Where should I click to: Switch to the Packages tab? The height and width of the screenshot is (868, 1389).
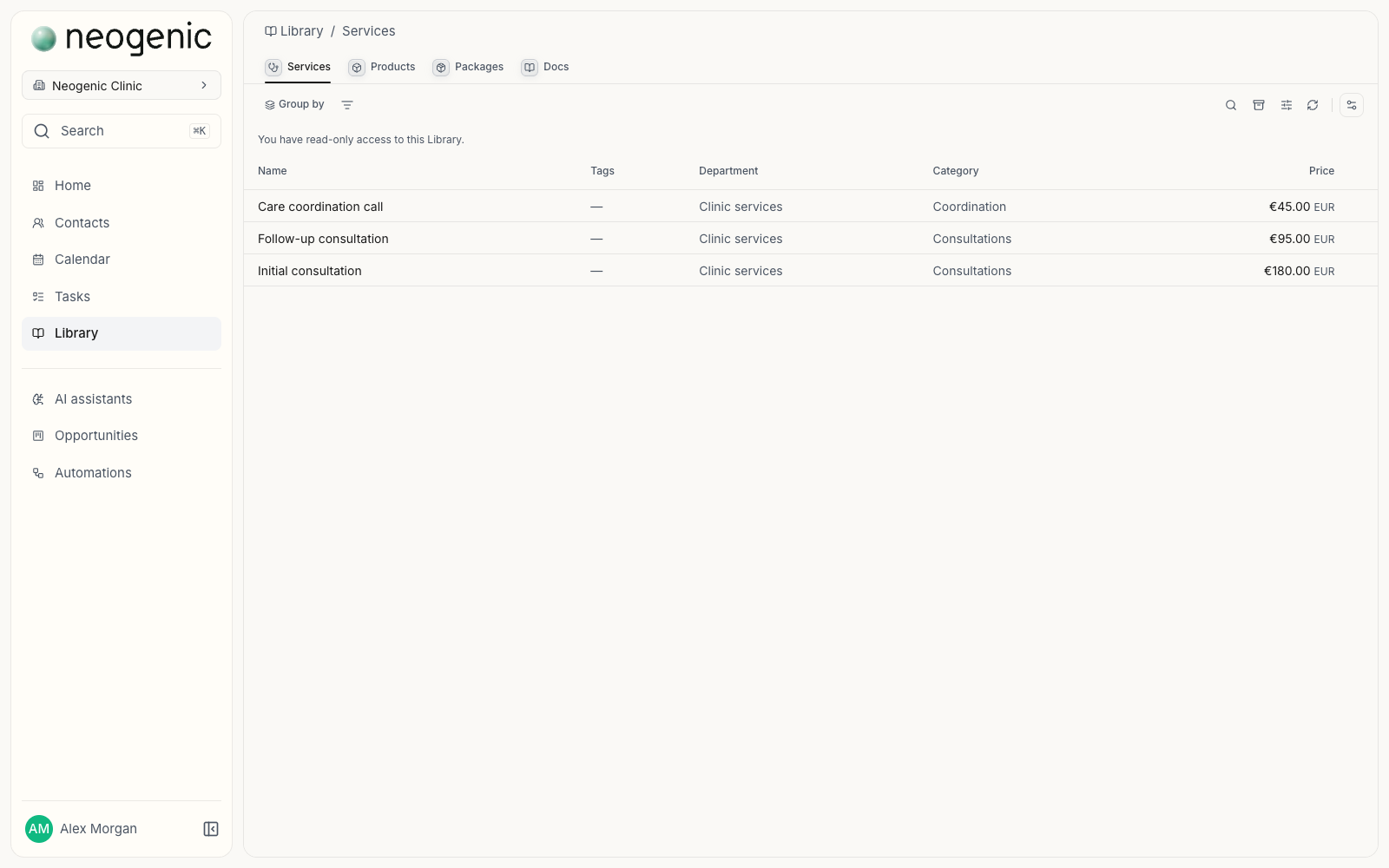tap(468, 67)
